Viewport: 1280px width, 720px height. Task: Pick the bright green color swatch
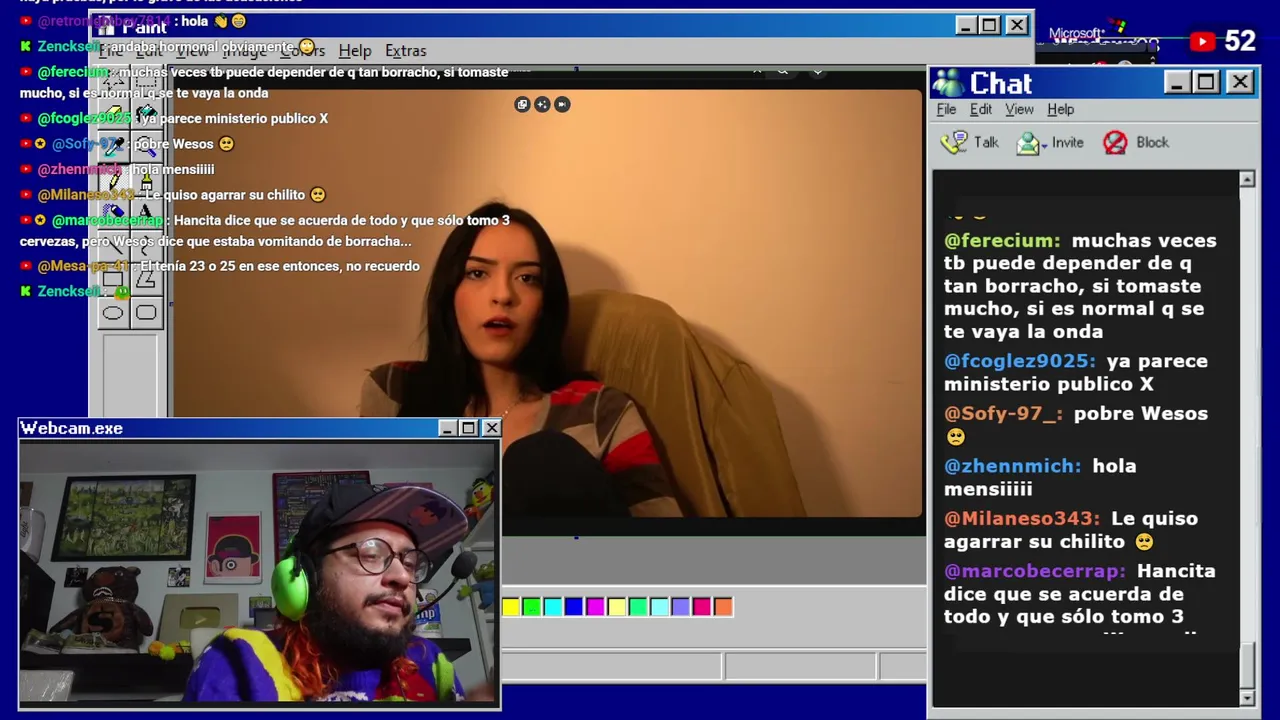click(x=531, y=606)
